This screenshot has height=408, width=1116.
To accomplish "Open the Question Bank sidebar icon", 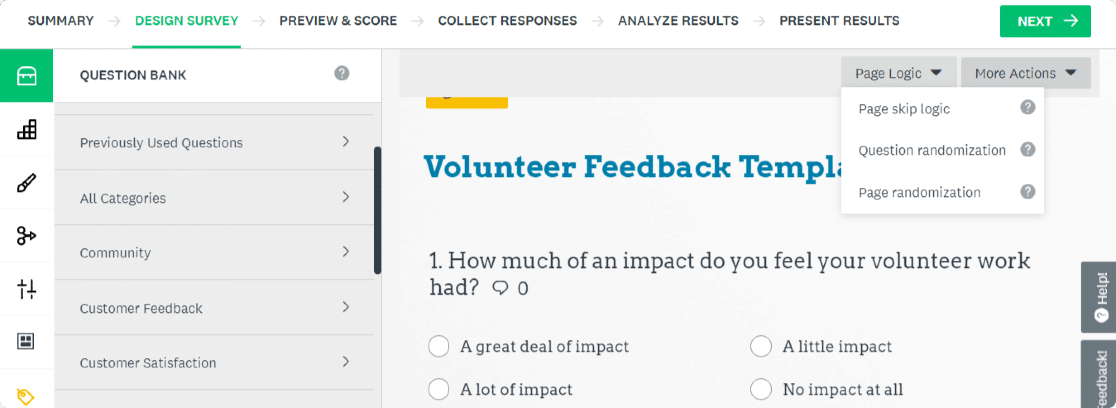I will 27,76.
